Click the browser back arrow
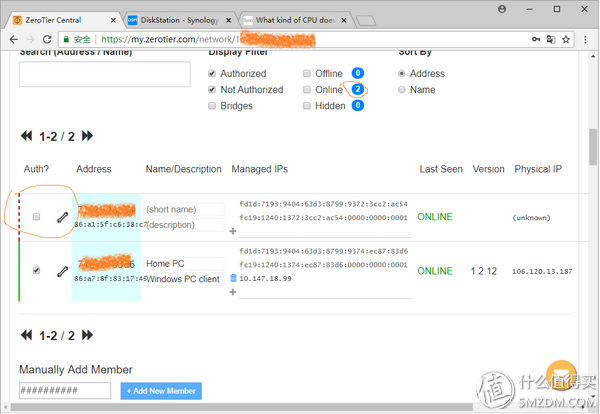 click(x=13, y=39)
